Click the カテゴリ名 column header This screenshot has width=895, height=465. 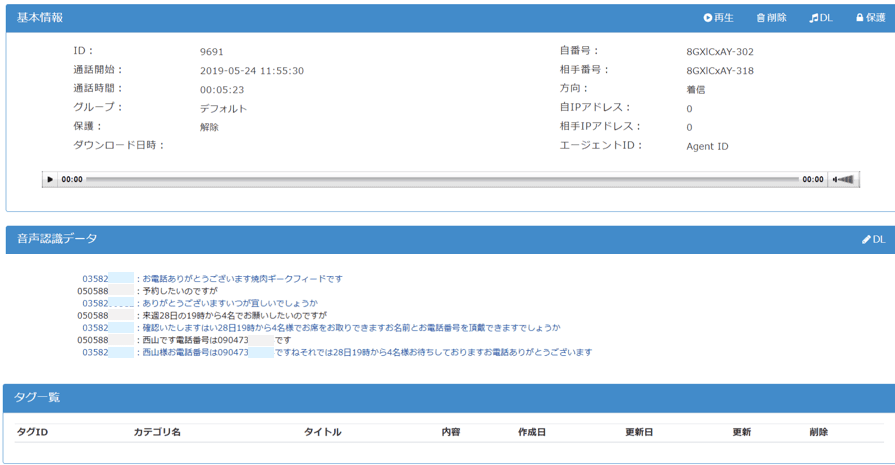click(x=157, y=432)
